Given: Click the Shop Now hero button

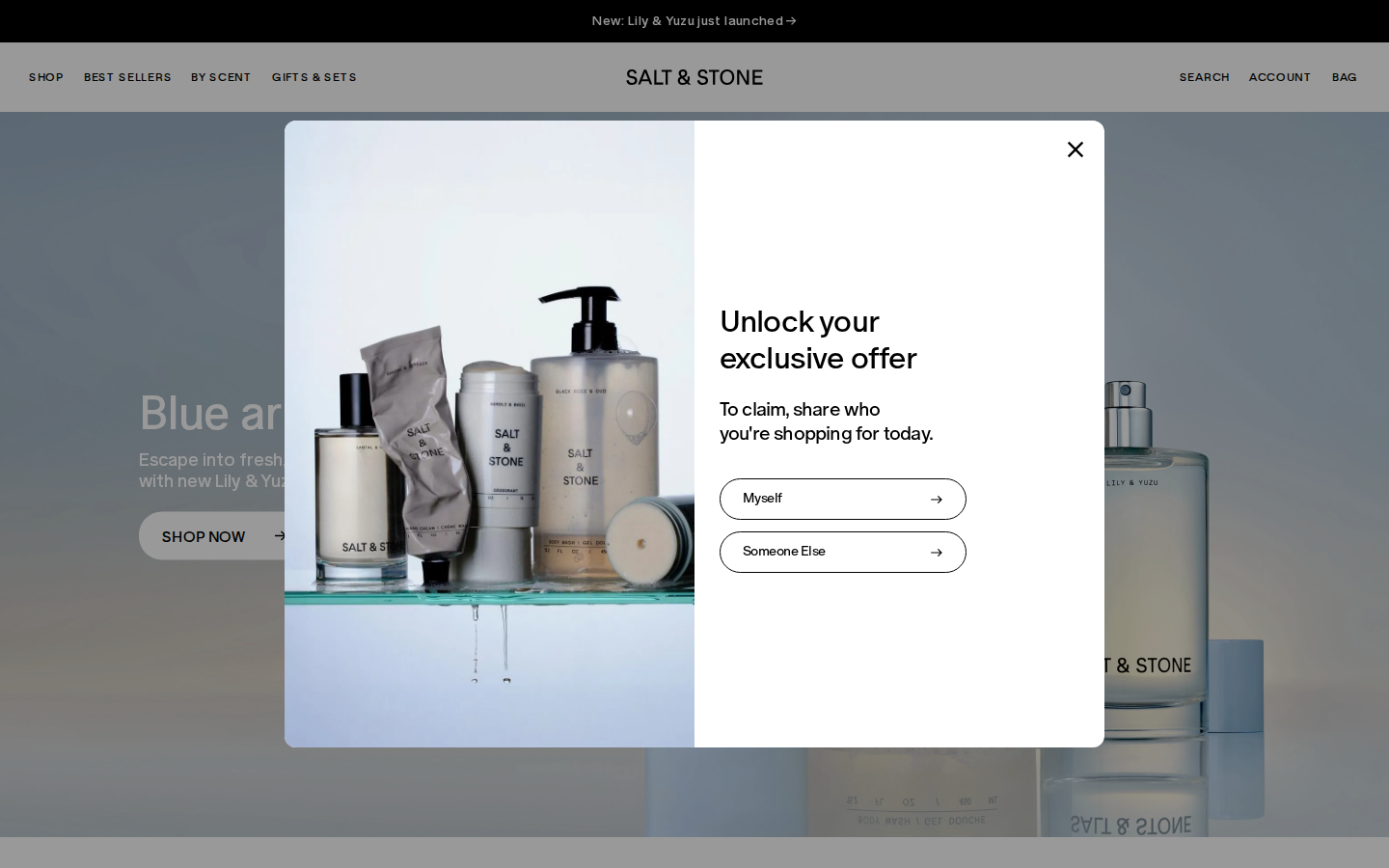Looking at the screenshot, I should [212, 536].
